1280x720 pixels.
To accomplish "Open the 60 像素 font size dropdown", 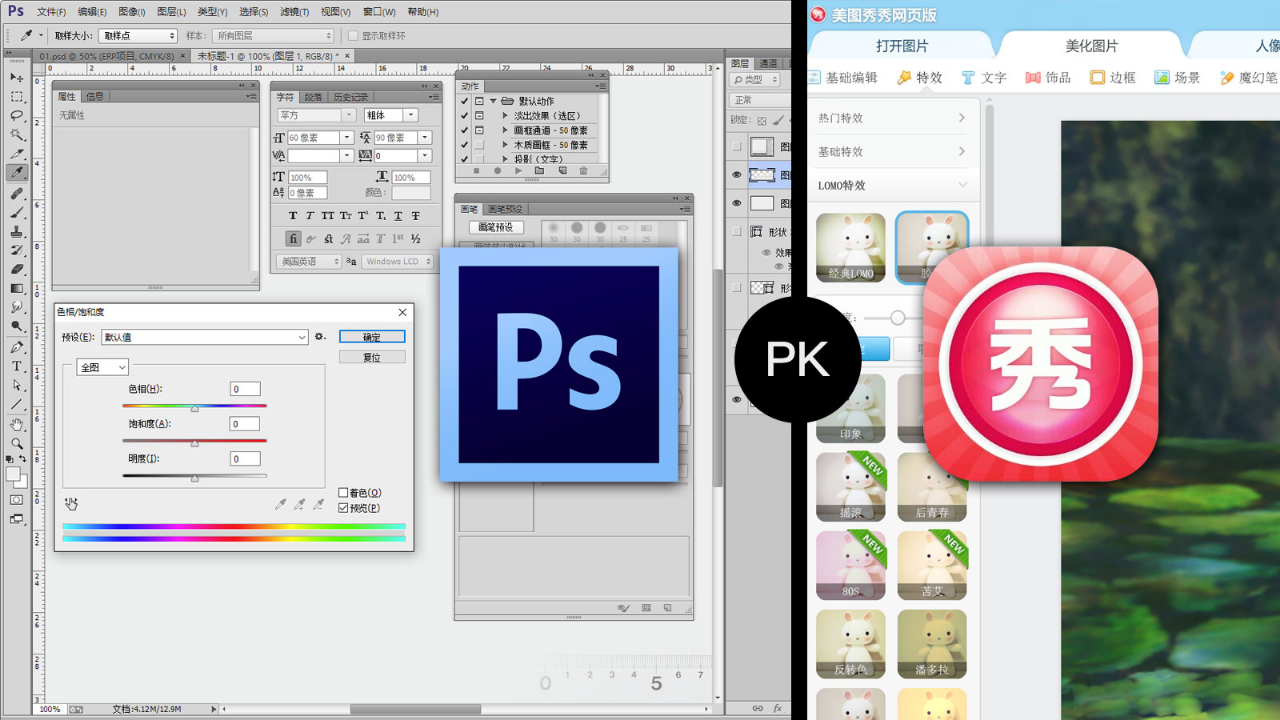I will tap(347, 138).
